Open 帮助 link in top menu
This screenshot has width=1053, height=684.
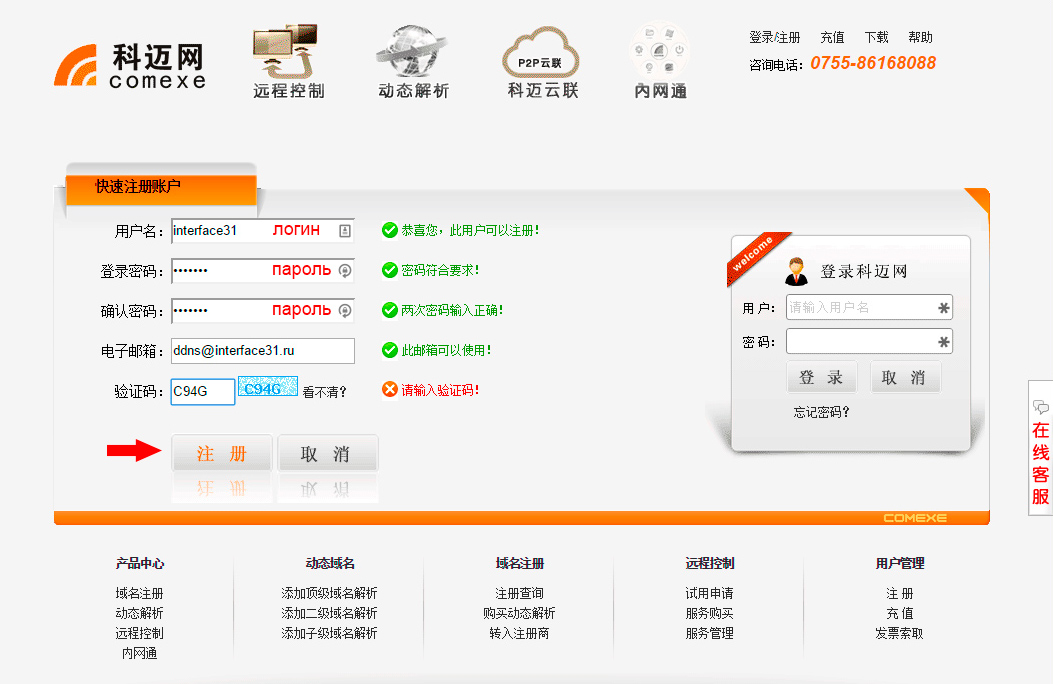[920, 38]
